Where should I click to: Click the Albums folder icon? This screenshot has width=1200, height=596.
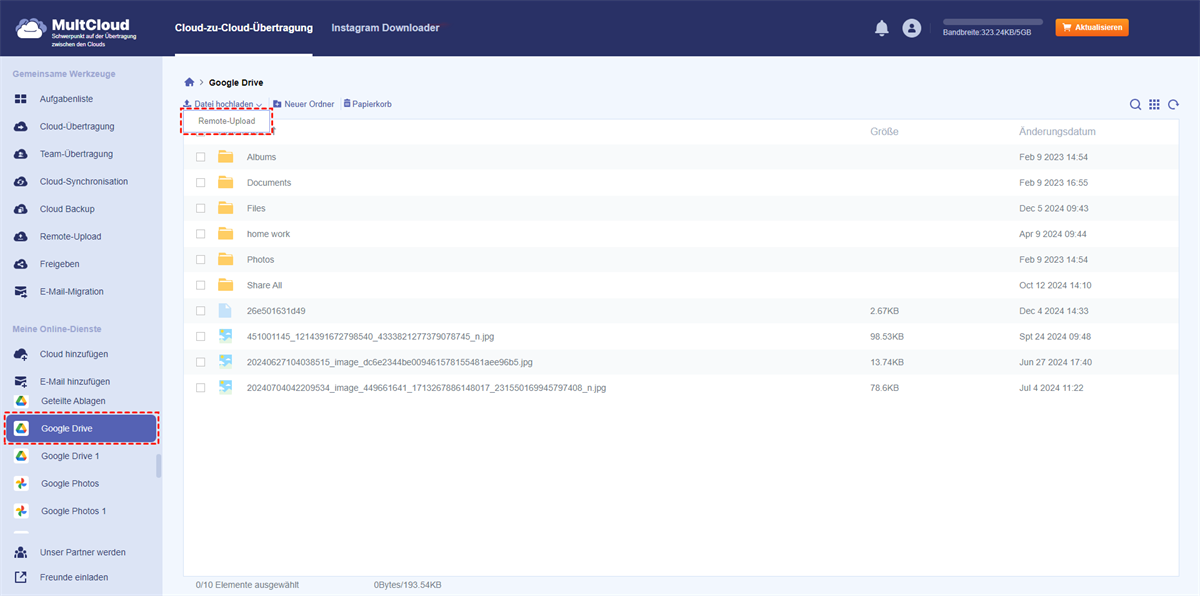(225, 157)
